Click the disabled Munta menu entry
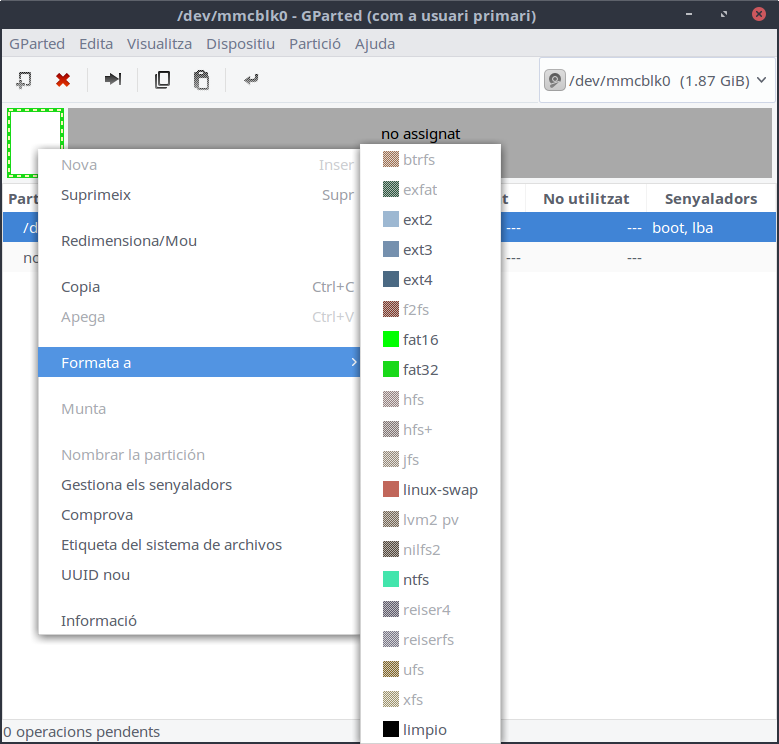This screenshot has height=744, width=779. [199, 409]
